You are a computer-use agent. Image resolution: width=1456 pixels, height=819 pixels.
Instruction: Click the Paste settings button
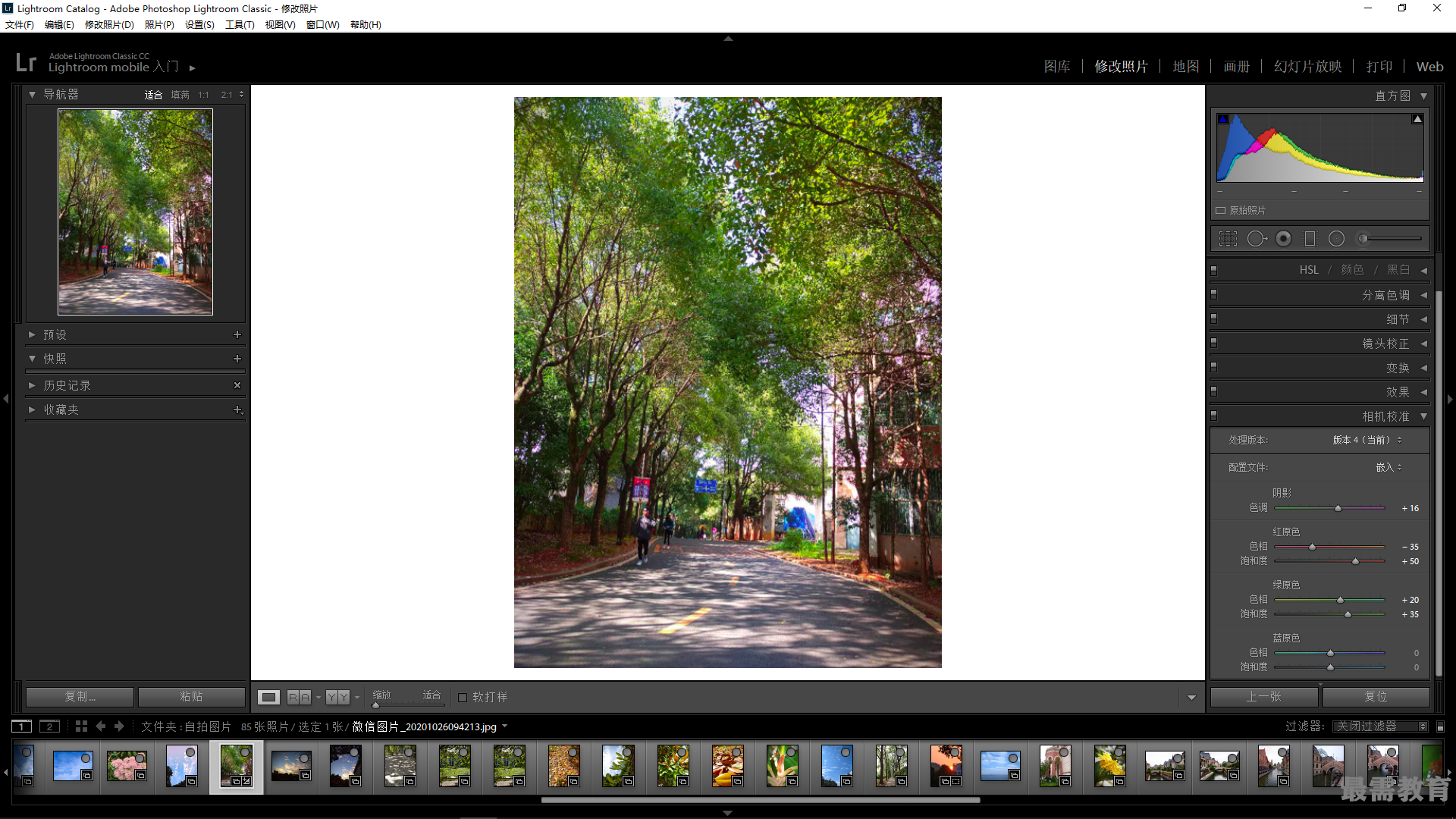191,697
